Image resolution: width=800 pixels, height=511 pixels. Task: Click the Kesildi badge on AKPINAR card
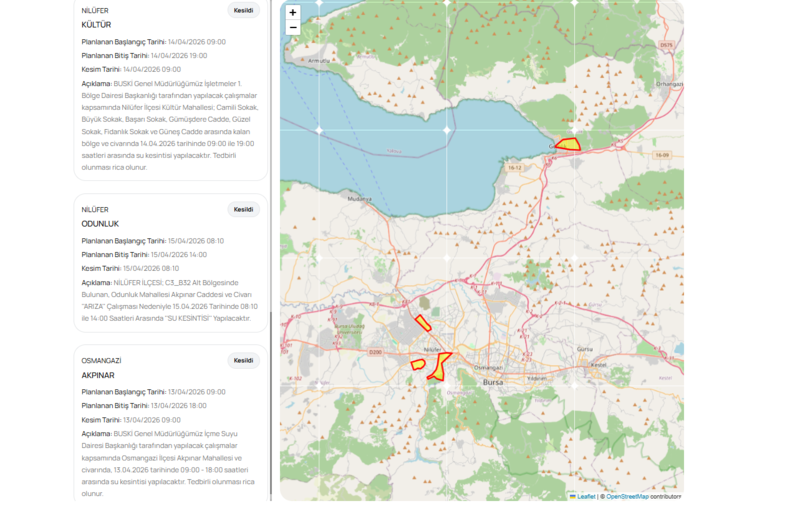[243, 361]
